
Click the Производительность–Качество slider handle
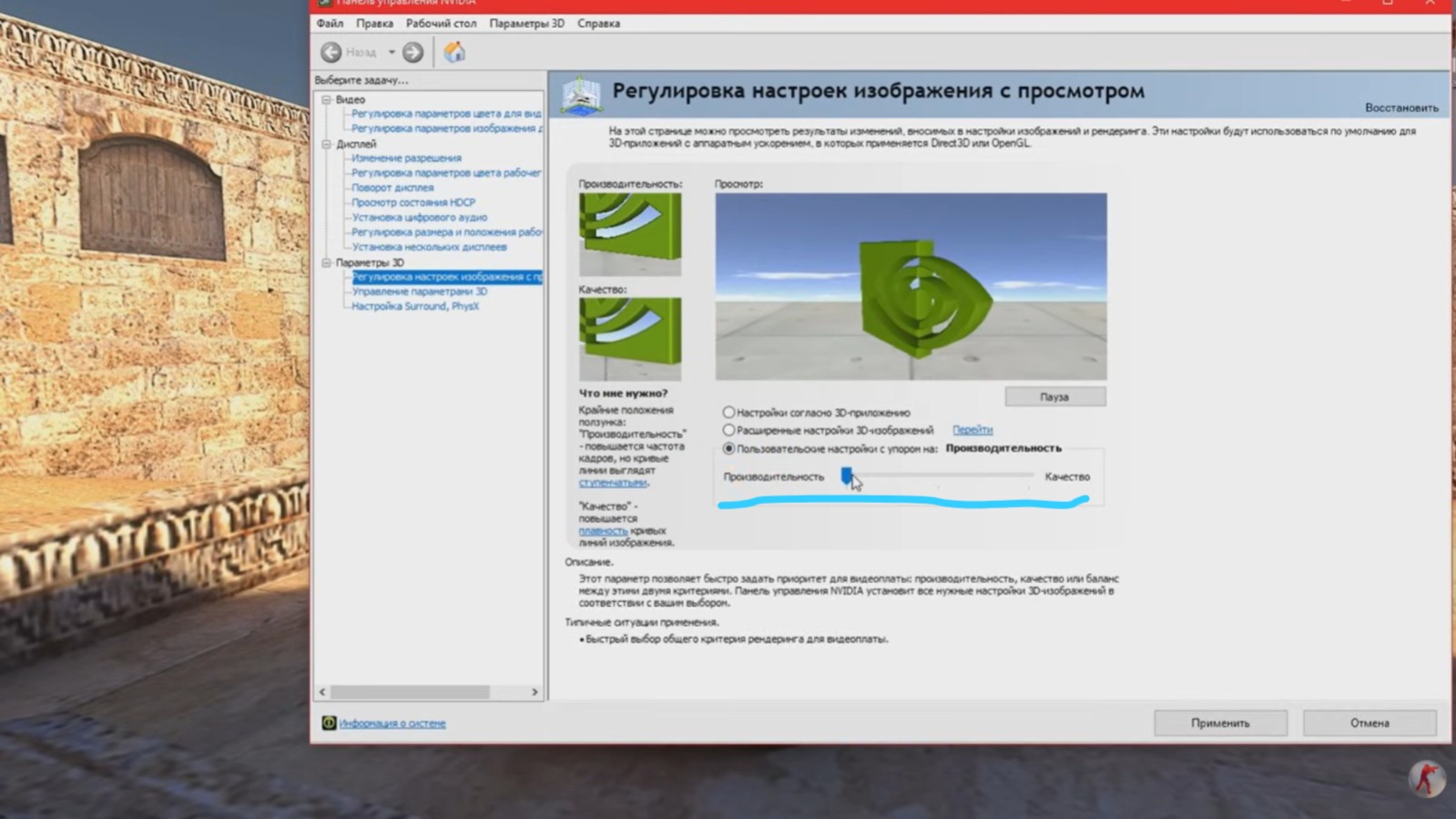pyautogui.click(x=847, y=476)
